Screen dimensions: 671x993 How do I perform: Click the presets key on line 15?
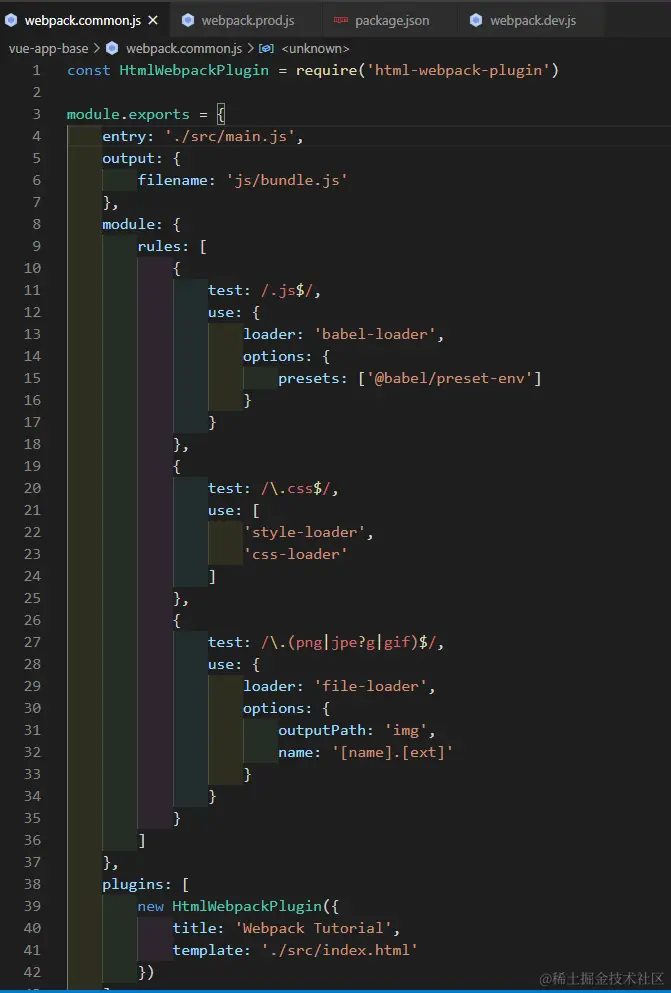pyautogui.click(x=309, y=379)
